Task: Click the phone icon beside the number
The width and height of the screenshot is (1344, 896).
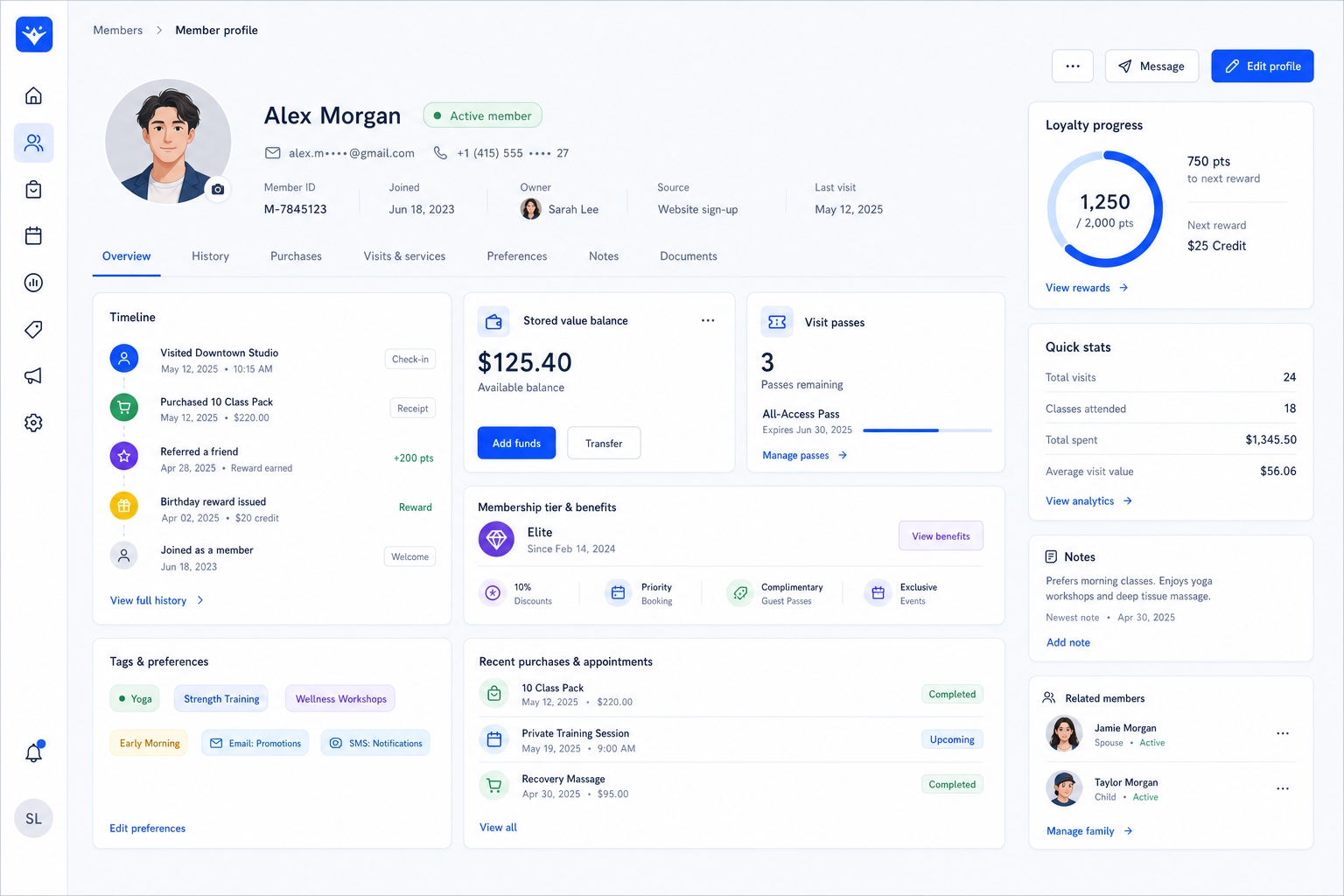Action: click(440, 153)
